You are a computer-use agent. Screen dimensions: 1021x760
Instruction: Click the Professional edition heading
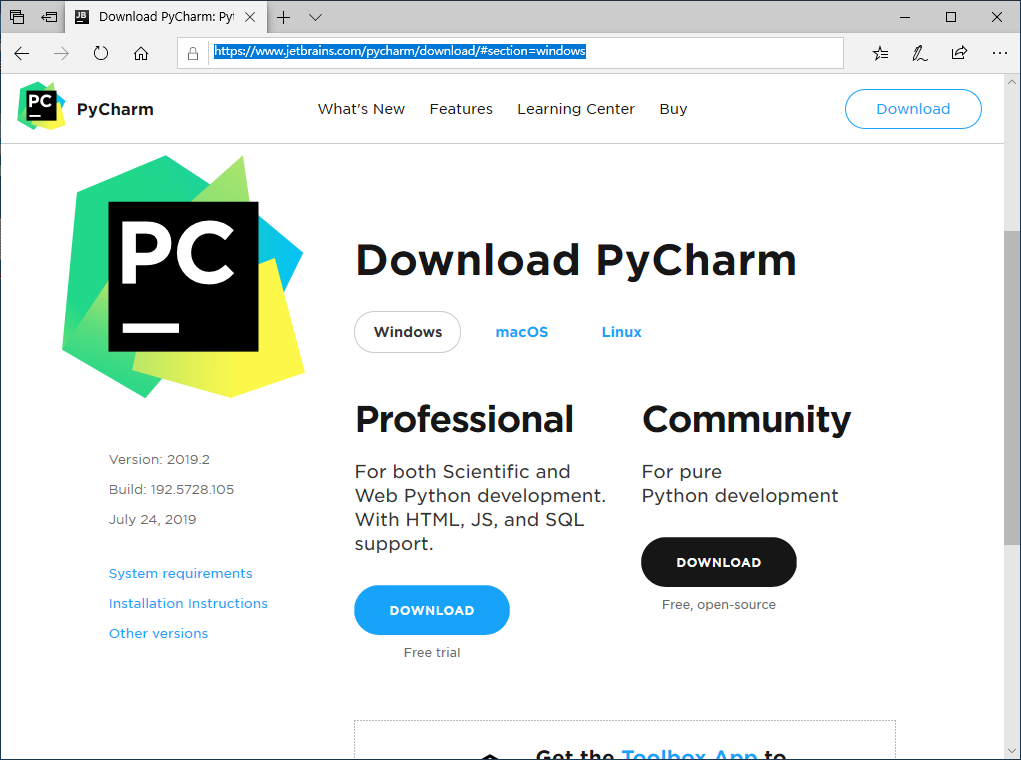tap(464, 419)
